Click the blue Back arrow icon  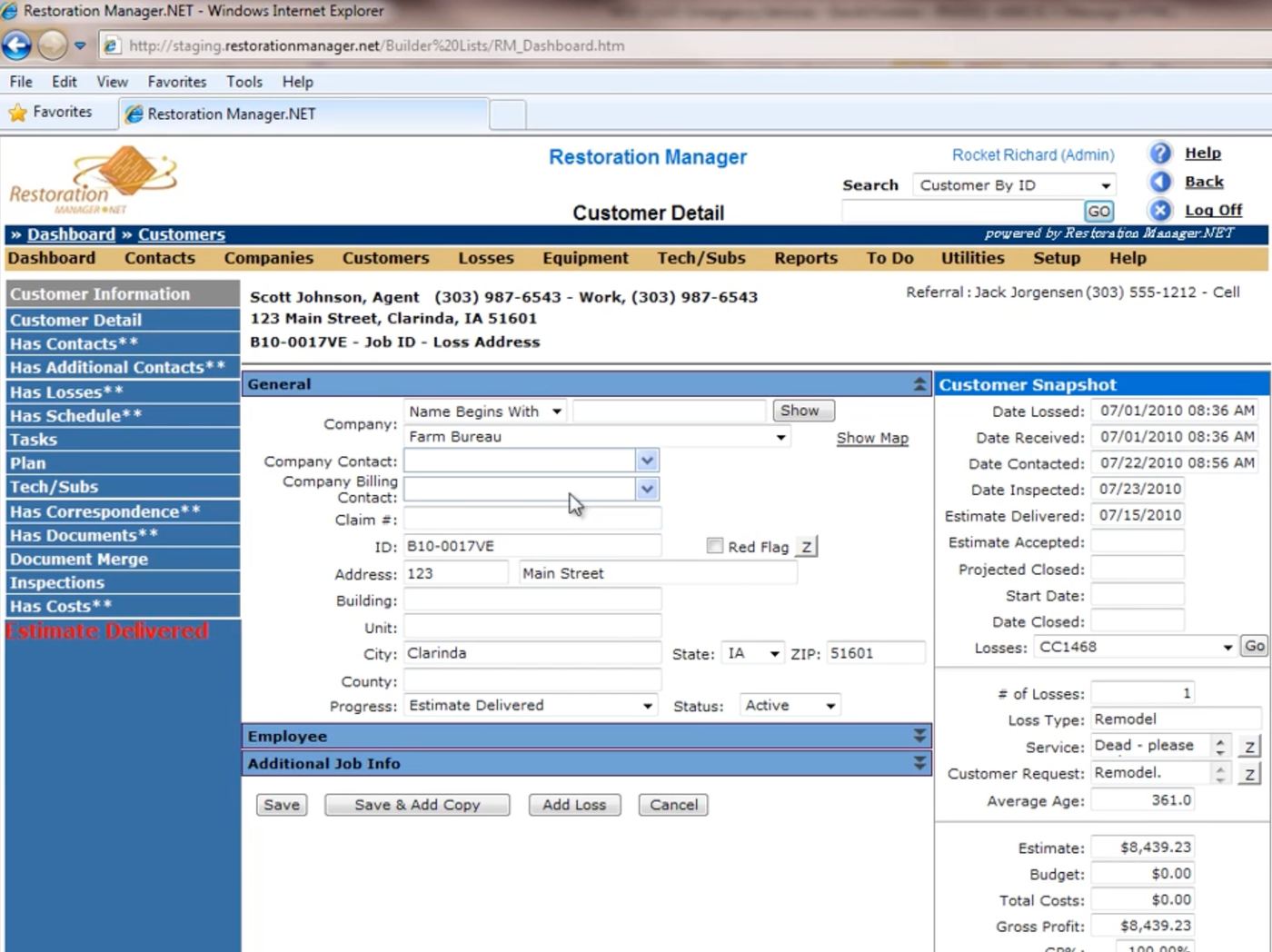coord(1160,182)
